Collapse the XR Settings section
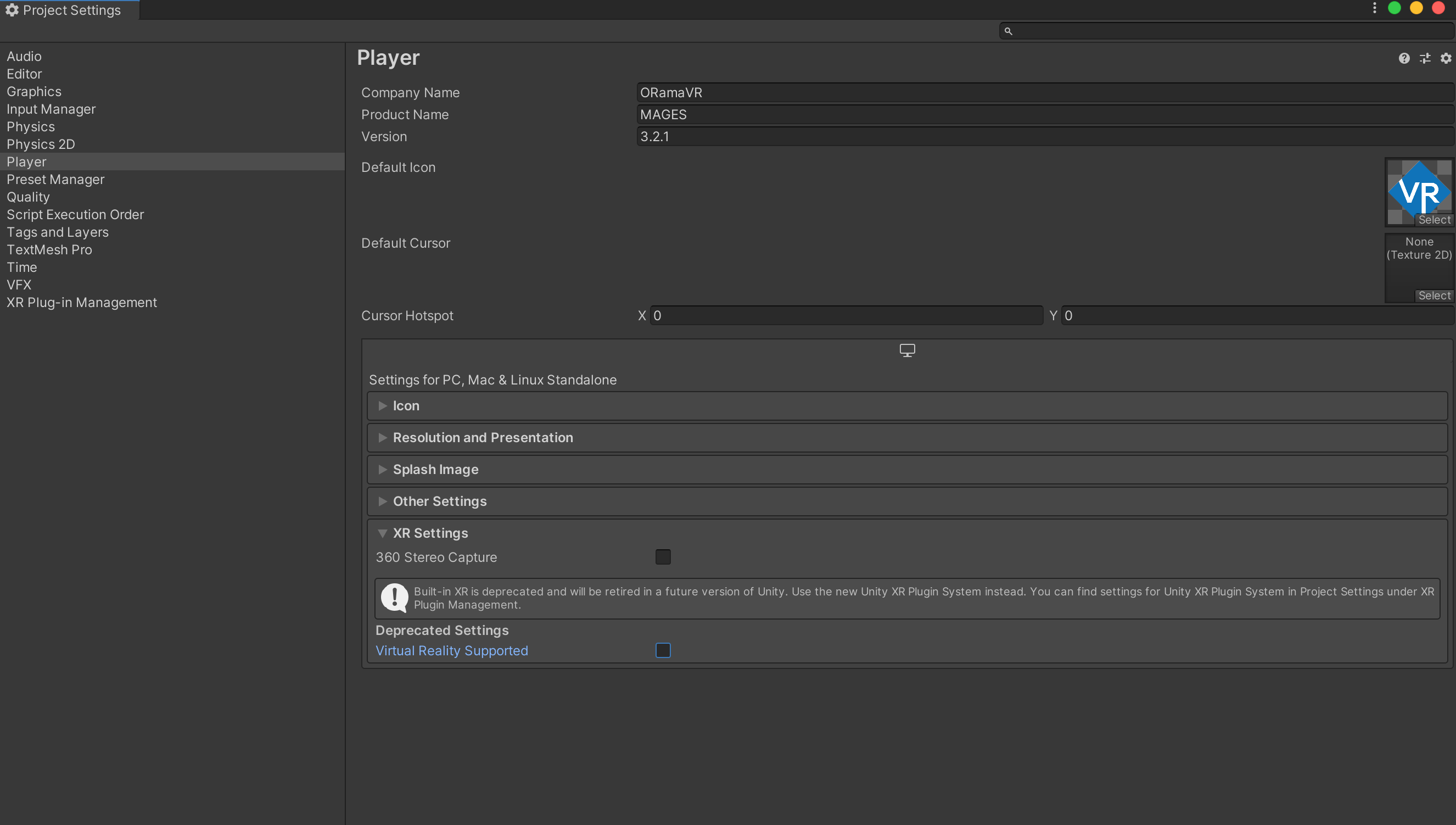1456x825 pixels. tap(384, 533)
